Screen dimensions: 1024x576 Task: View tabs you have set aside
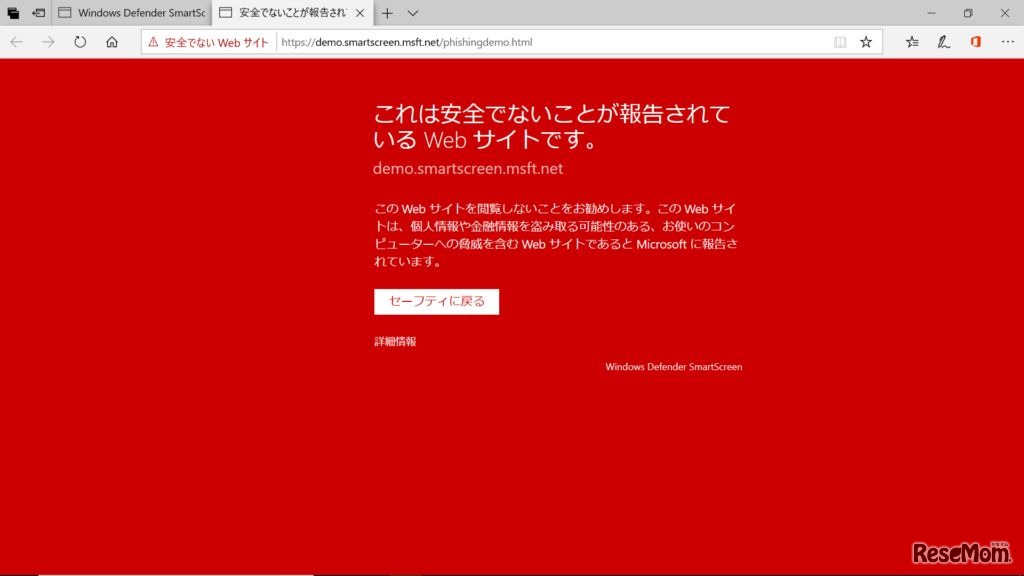[x=38, y=13]
